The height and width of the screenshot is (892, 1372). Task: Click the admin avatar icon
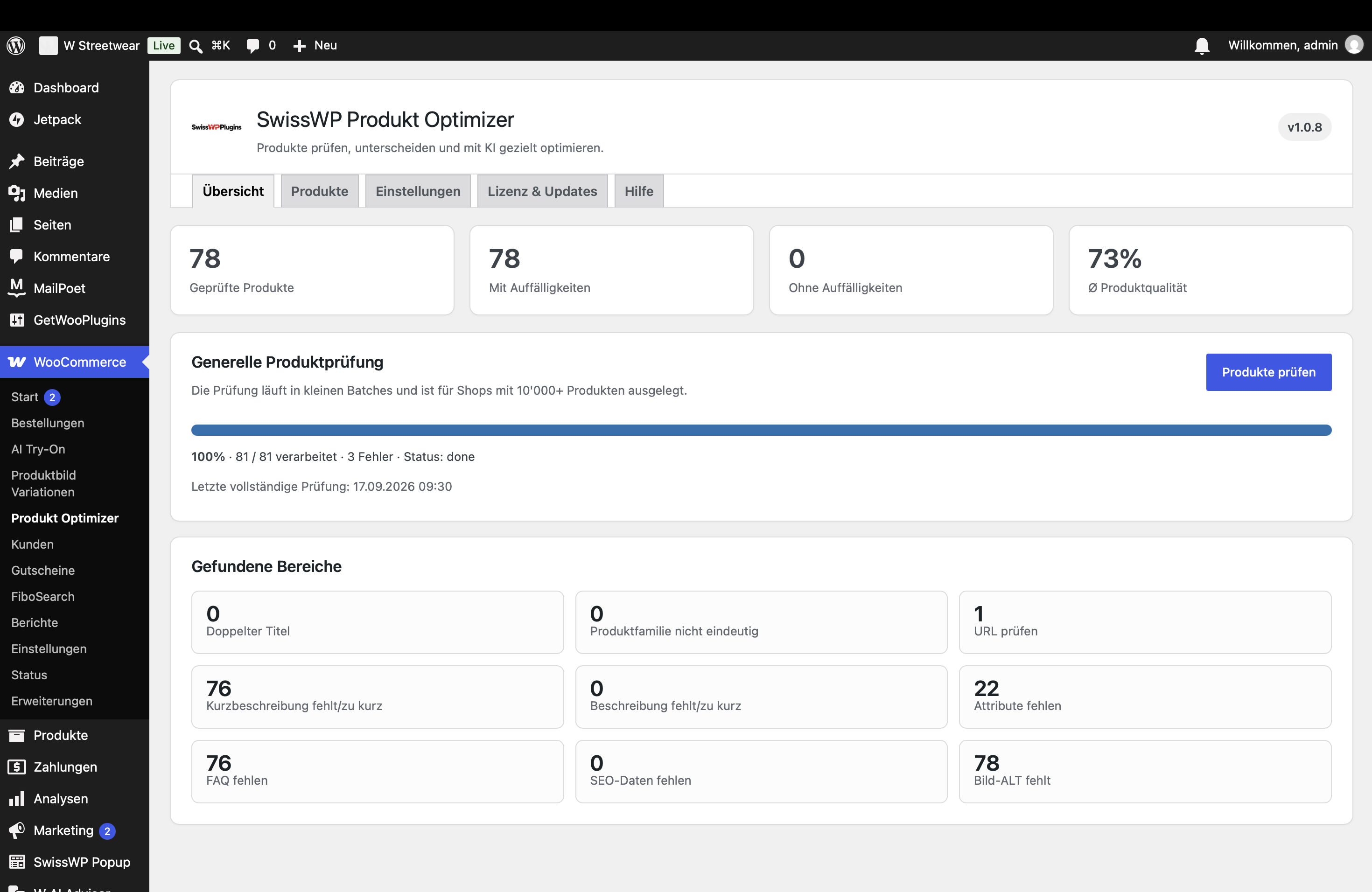click(1353, 45)
